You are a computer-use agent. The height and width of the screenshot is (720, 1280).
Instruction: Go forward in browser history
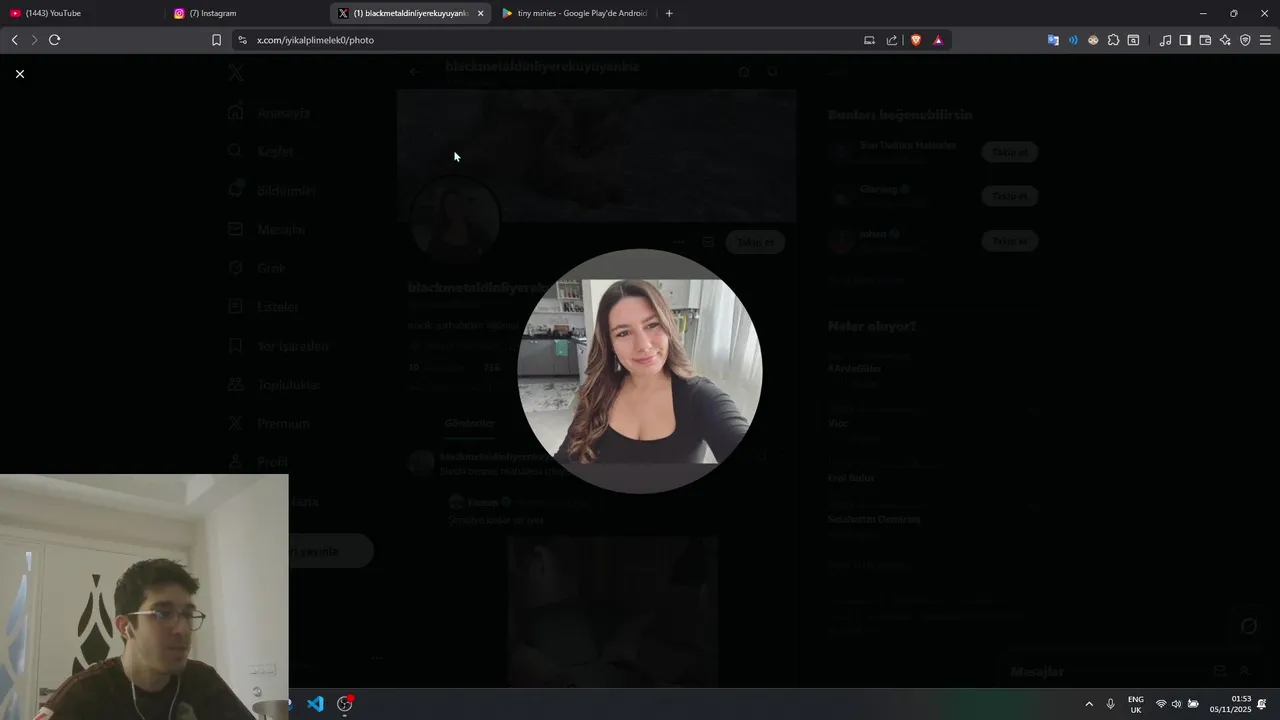coord(34,40)
